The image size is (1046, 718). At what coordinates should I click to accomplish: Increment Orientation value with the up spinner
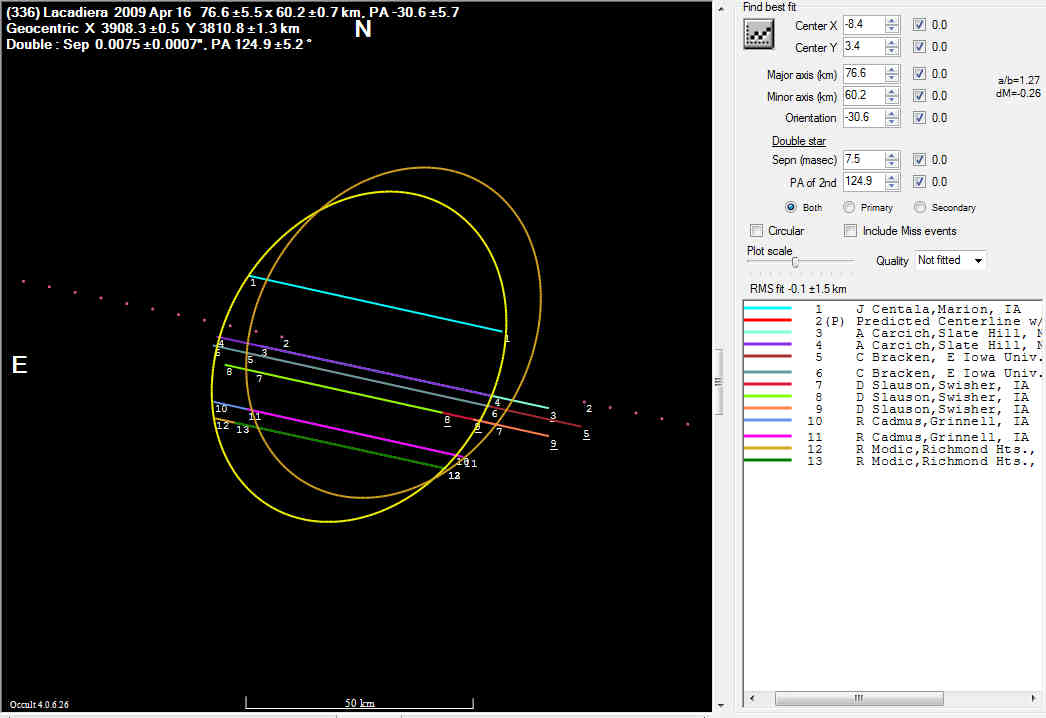(x=892, y=114)
